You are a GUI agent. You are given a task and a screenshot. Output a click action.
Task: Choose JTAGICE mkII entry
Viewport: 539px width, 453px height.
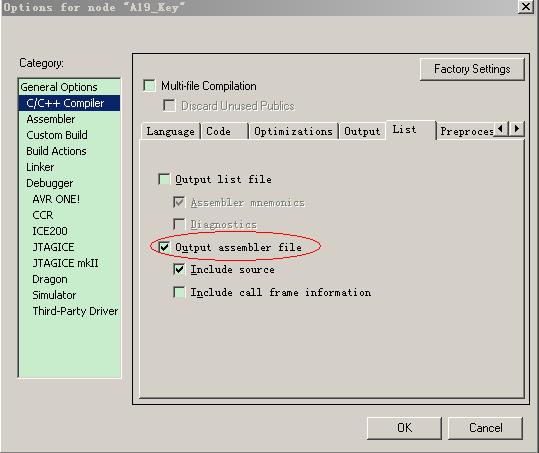pyautogui.click(x=69, y=263)
